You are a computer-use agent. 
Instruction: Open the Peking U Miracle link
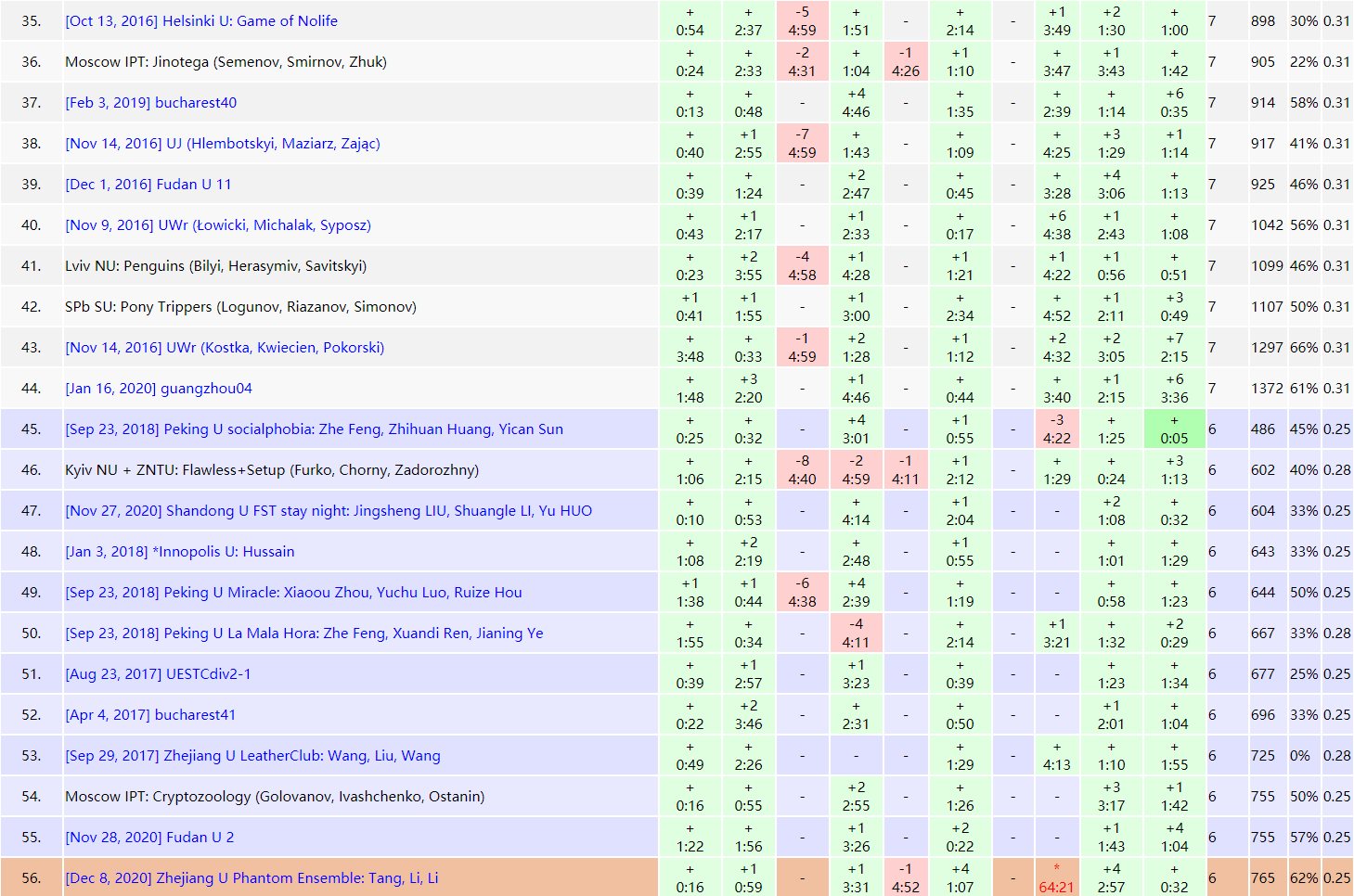(293, 593)
